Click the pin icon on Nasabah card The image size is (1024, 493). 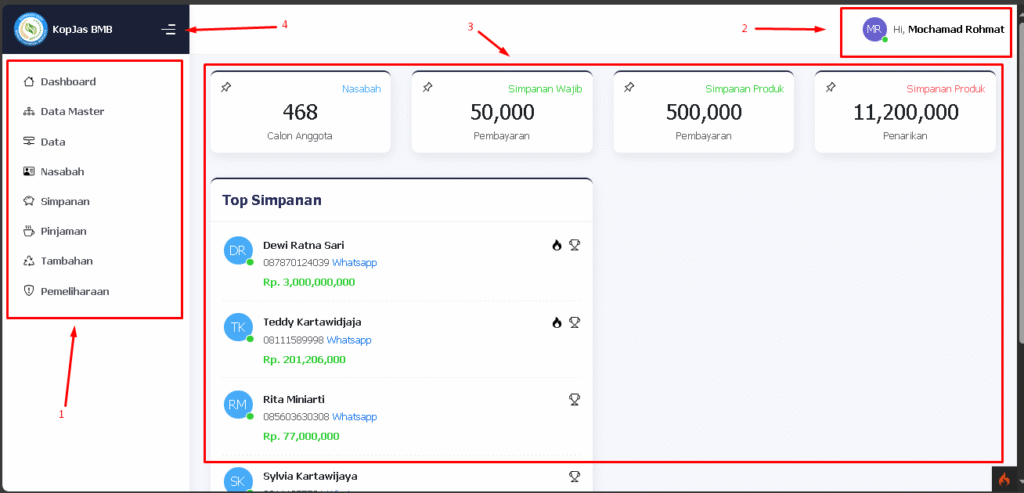[x=226, y=88]
